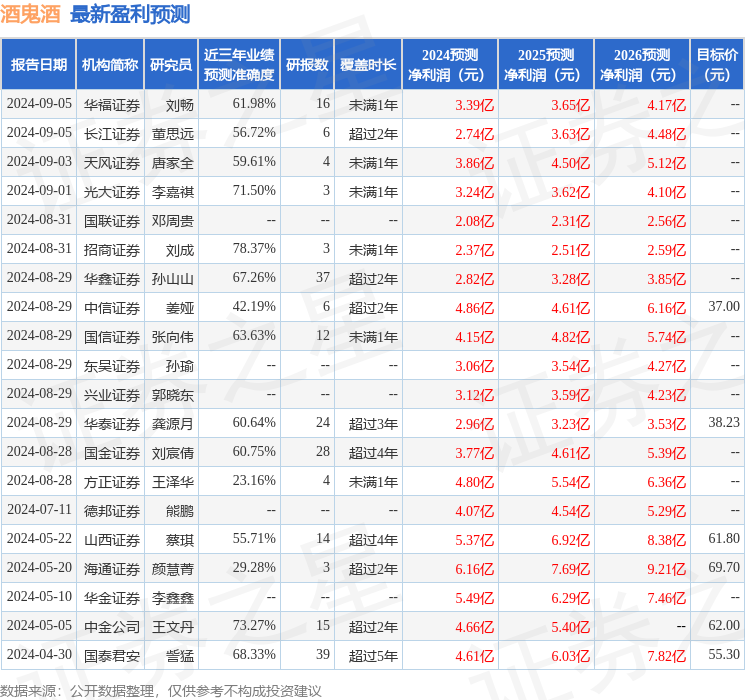This screenshot has width=745, height=700.
Task: Click analyst name 董思远
Action: [x=173, y=134]
